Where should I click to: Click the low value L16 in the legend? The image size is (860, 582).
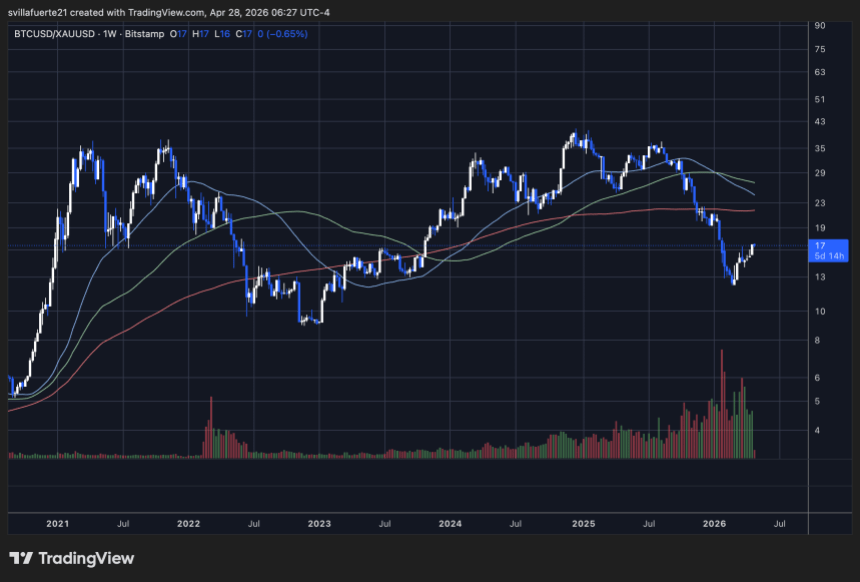click(220, 34)
